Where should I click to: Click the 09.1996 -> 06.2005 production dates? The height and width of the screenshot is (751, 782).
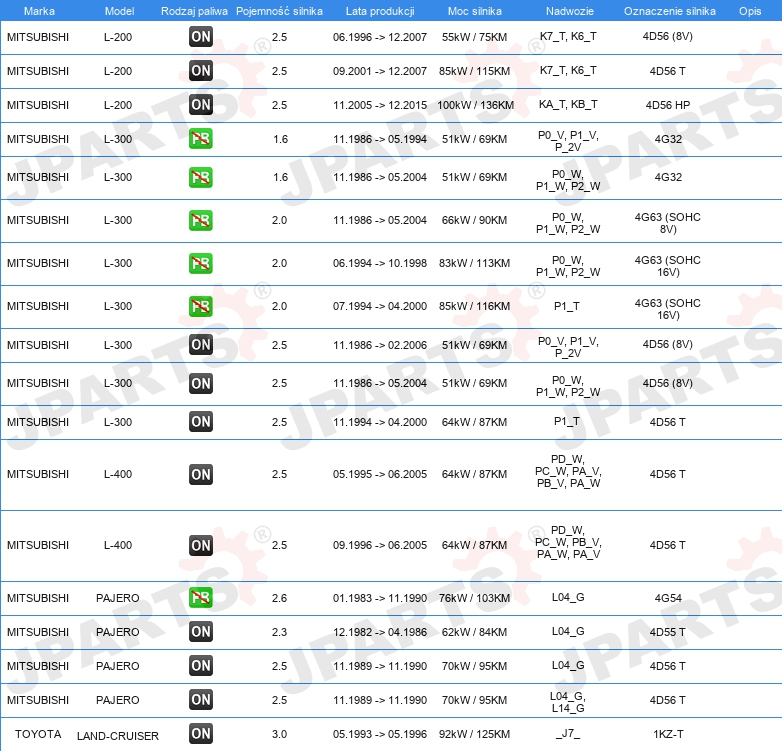pos(380,545)
